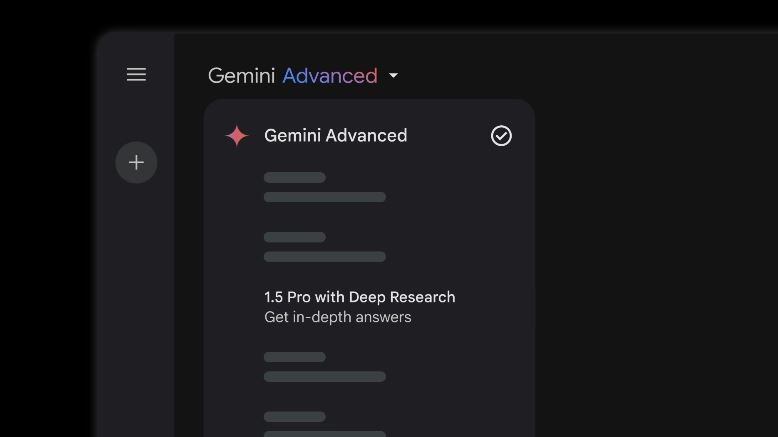
Task: Select second placeholder model above Deep Research
Action: (x=324, y=247)
